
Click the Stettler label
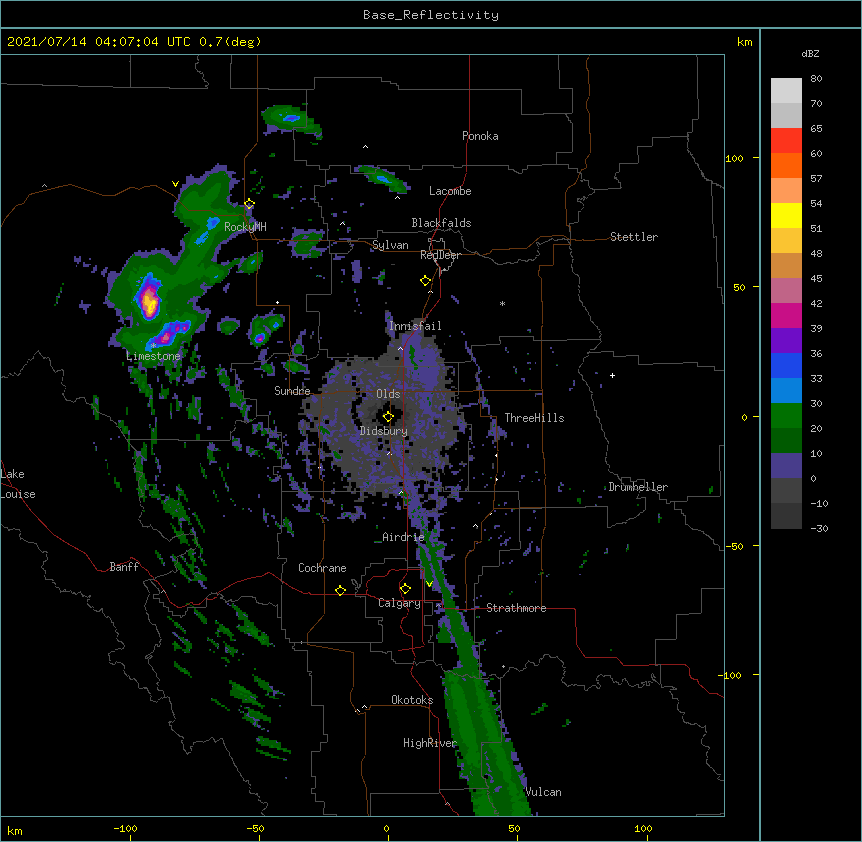tap(634, 237)
